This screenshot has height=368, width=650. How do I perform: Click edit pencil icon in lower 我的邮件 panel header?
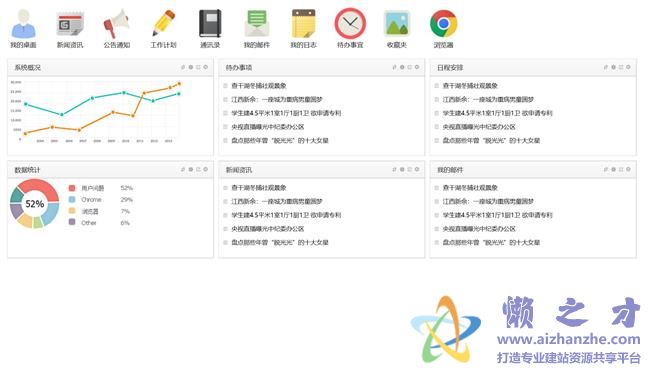pyautogui.click(x=606, y=169)
